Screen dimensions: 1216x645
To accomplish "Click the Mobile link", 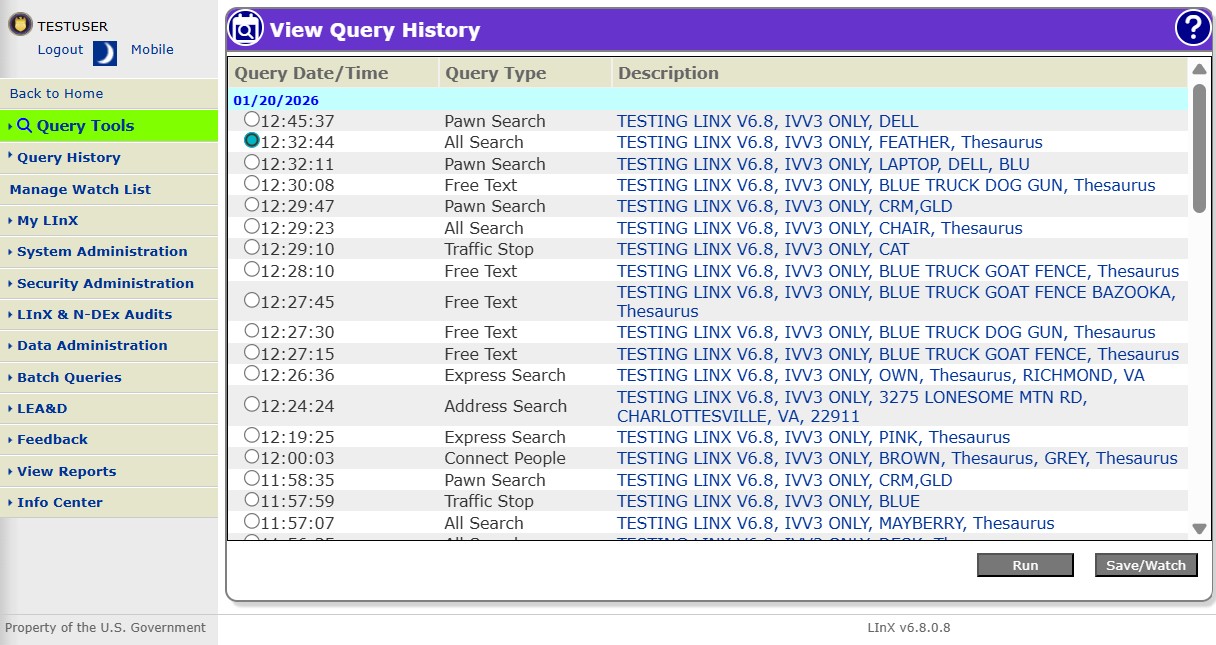I will 152,50.
